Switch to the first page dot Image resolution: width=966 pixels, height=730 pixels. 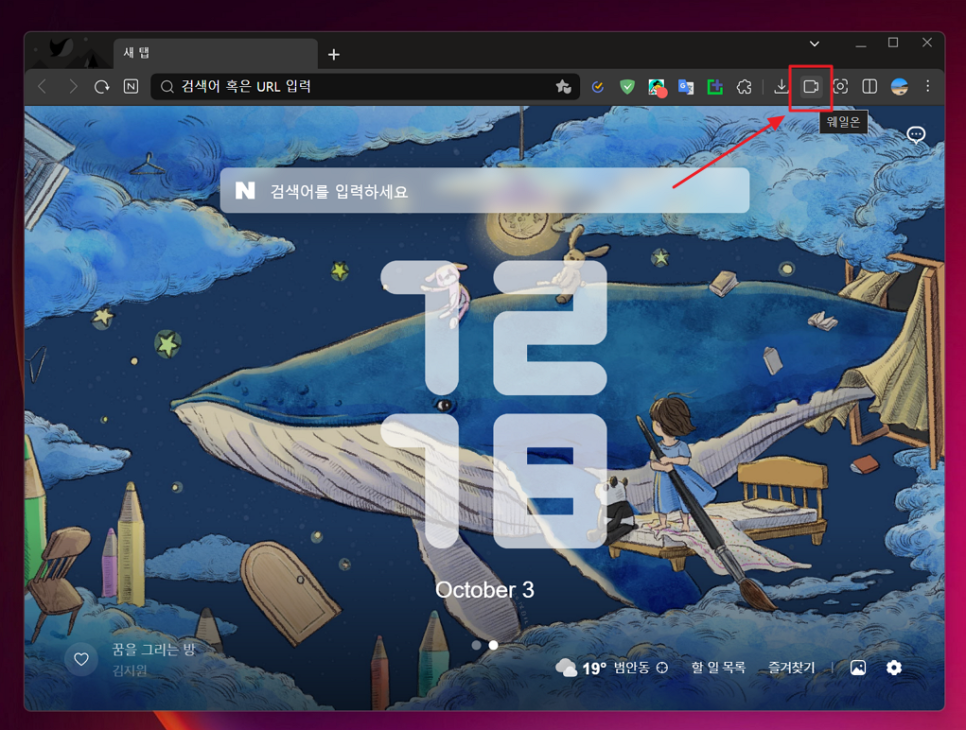coord(476,645)
